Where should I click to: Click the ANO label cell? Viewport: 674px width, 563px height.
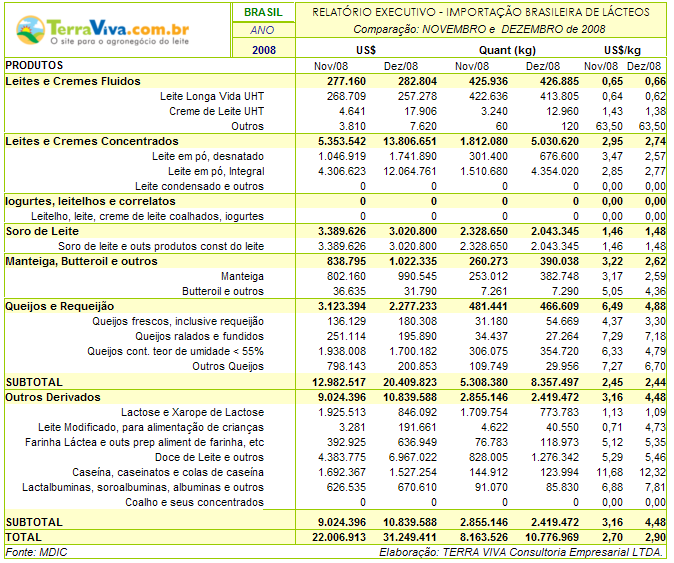pos(262,30)
